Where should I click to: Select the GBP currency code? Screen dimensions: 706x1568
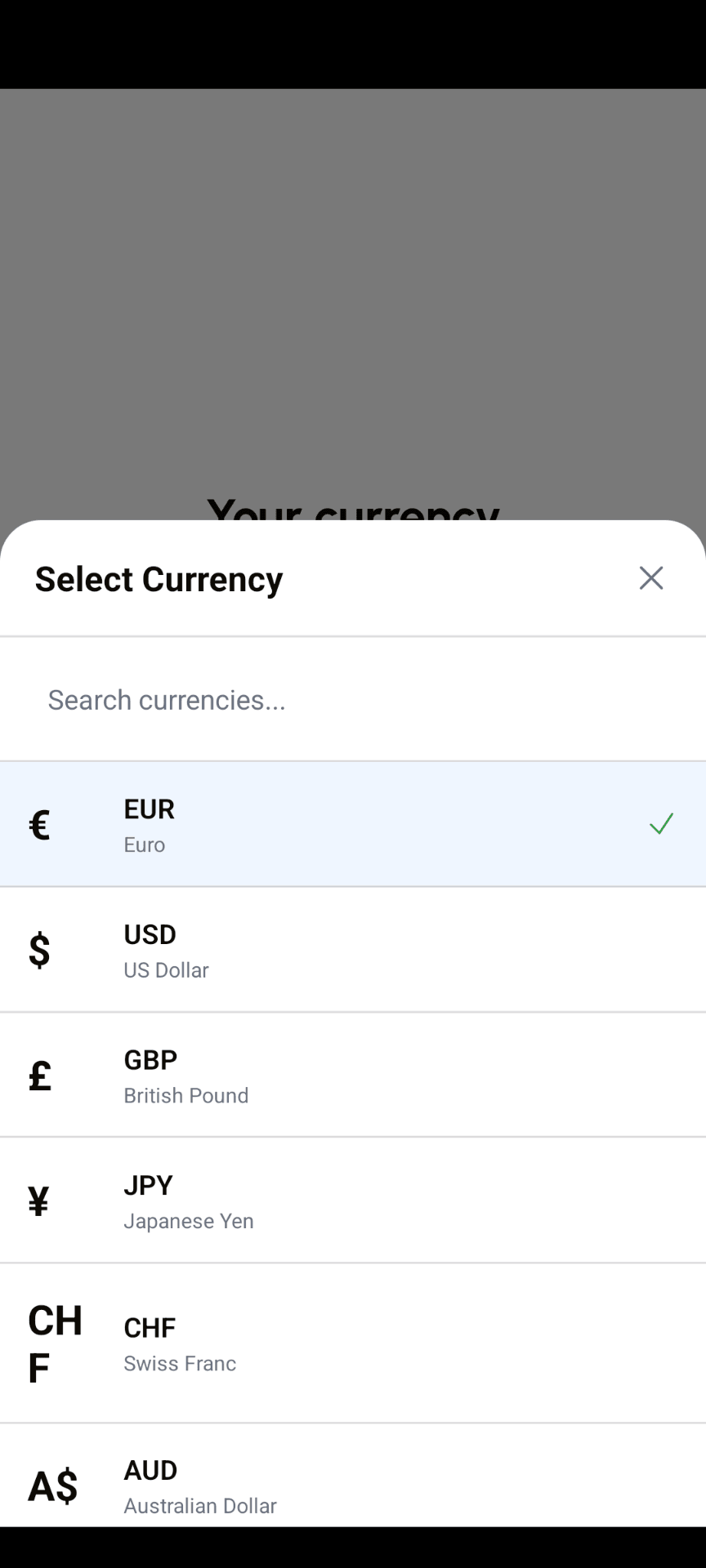pyautogui.click(x=150, y=1060)
